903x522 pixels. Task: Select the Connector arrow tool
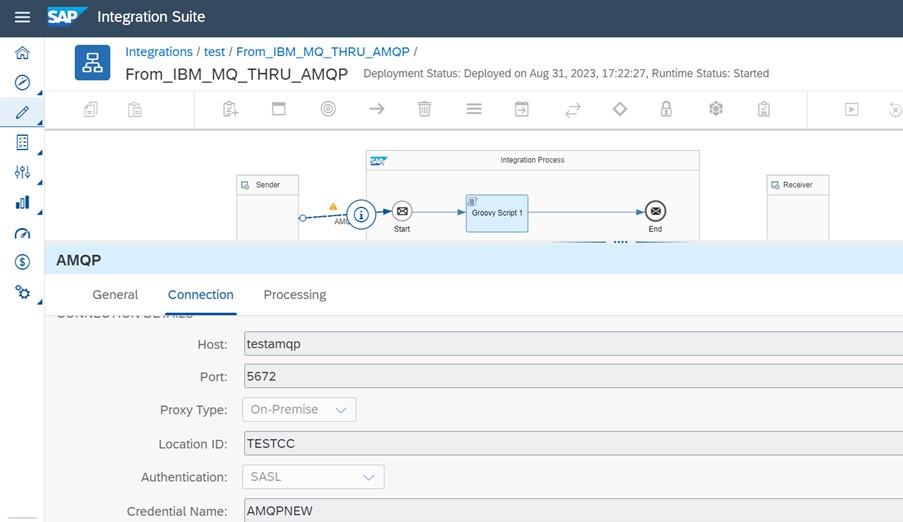click(377, 108)
